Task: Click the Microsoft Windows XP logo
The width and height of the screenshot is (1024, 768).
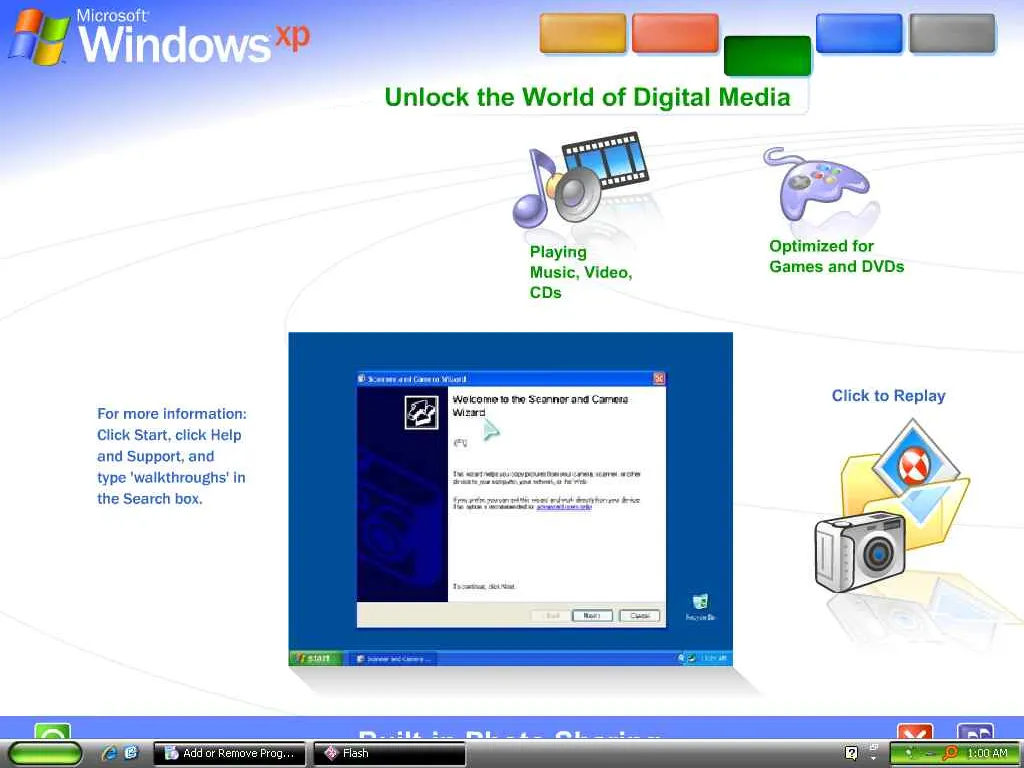Action: tap(159, 37)
